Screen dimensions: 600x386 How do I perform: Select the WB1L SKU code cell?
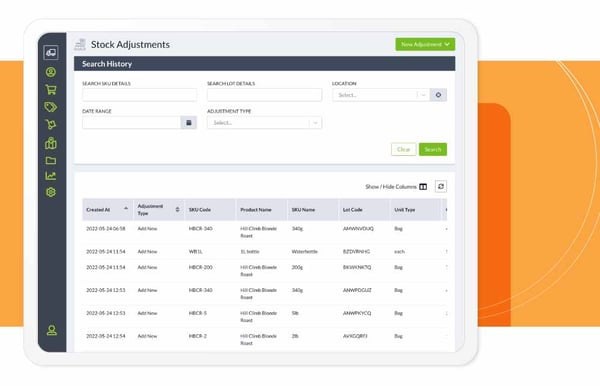coord(196,251)
